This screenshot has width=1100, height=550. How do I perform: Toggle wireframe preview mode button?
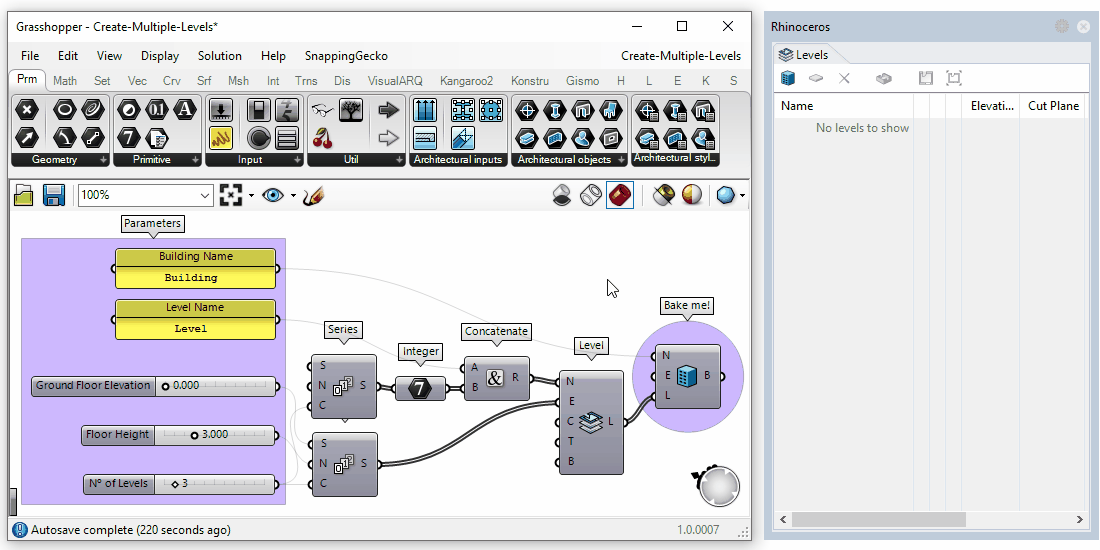point(591,196)
